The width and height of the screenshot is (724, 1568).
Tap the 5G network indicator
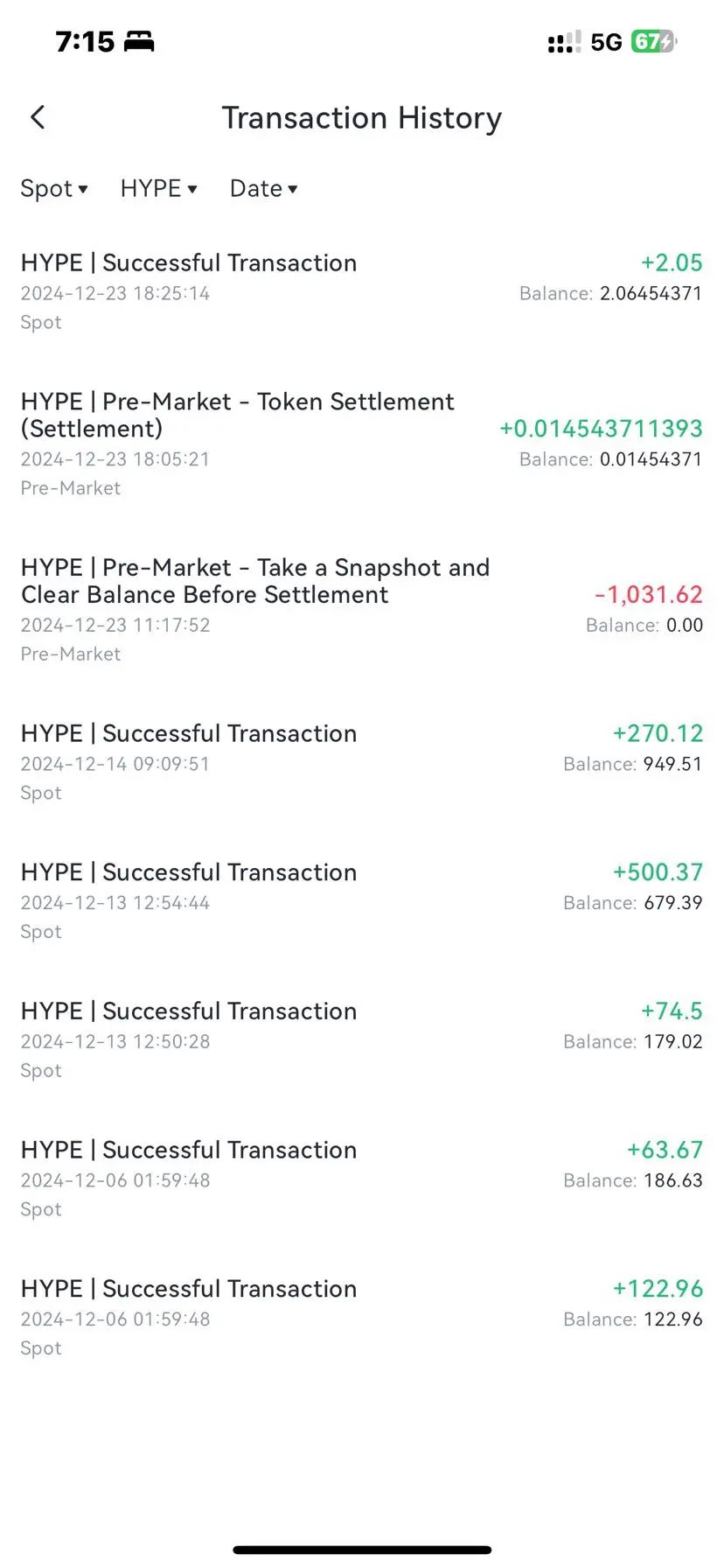point(606,42)
